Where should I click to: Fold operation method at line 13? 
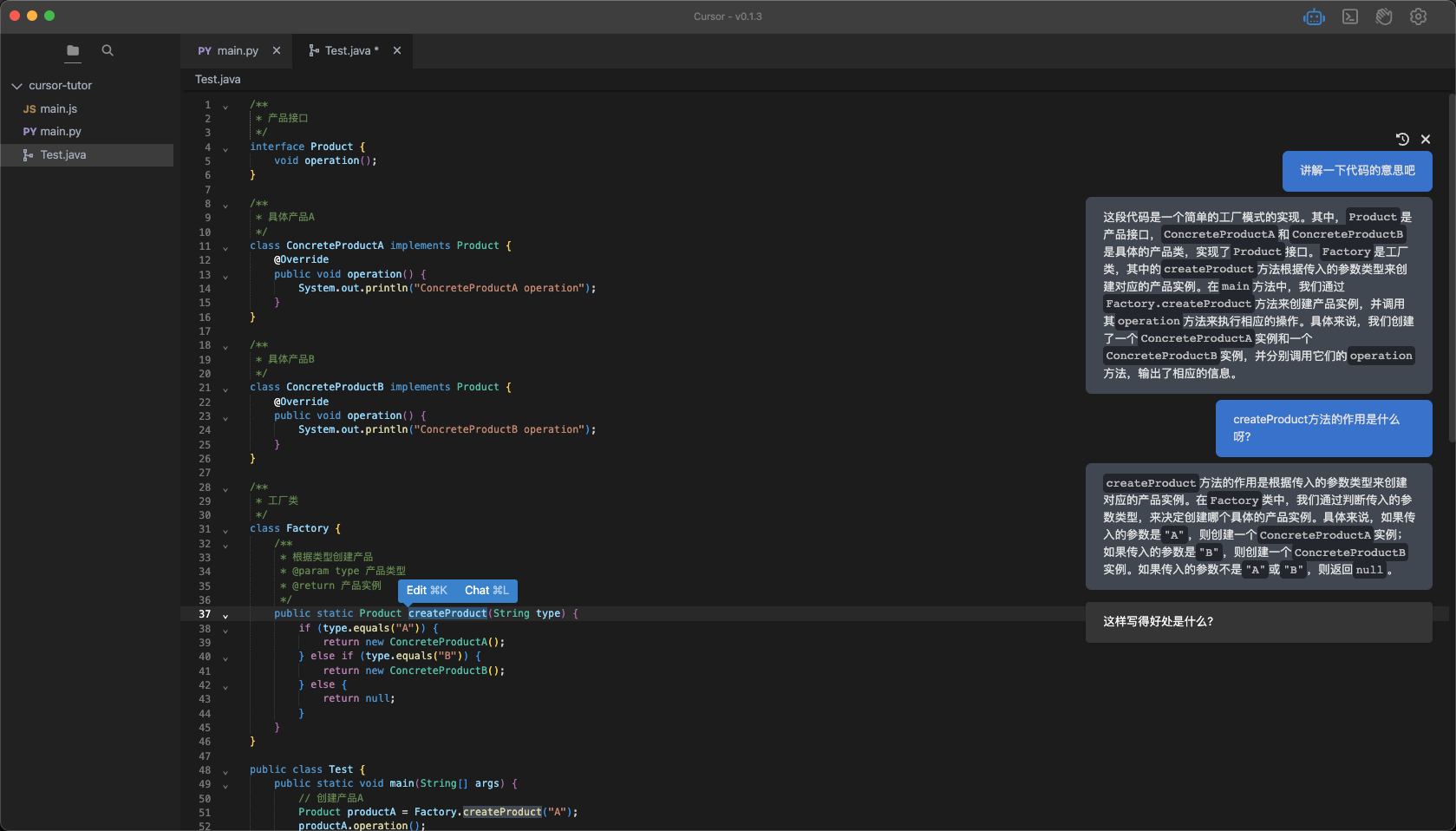tap(225, 278)
